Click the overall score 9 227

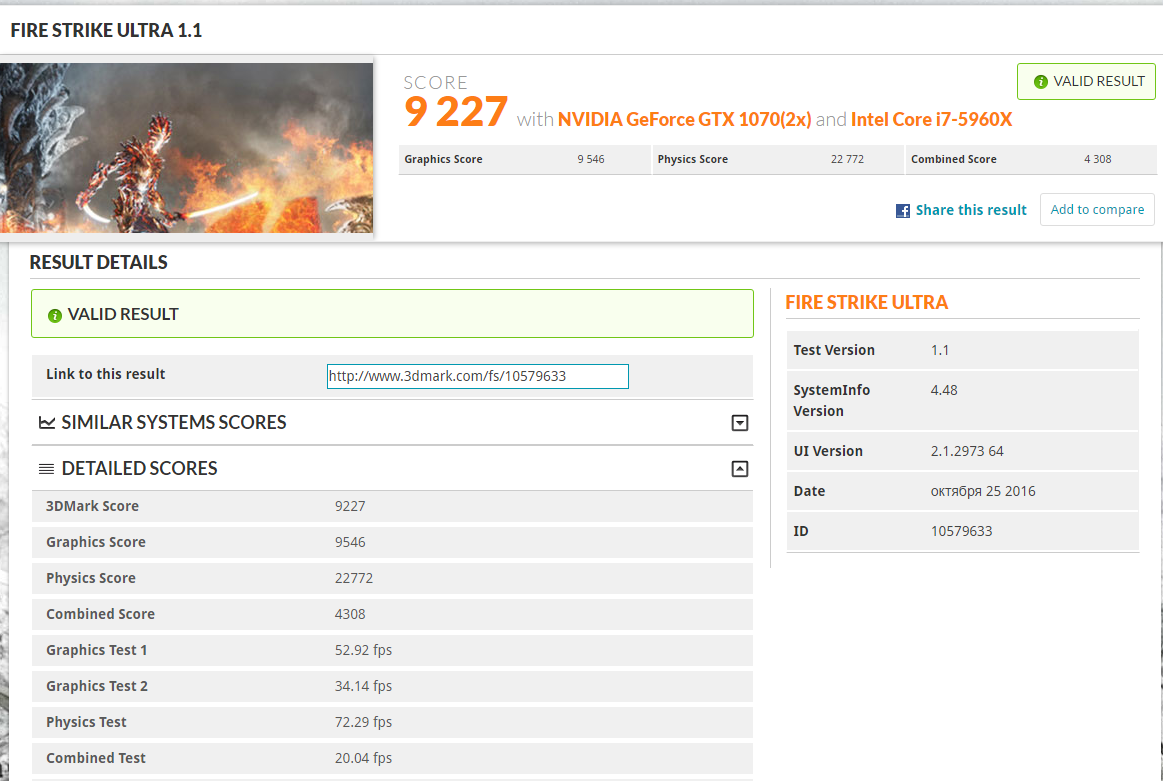pos(455,112)
